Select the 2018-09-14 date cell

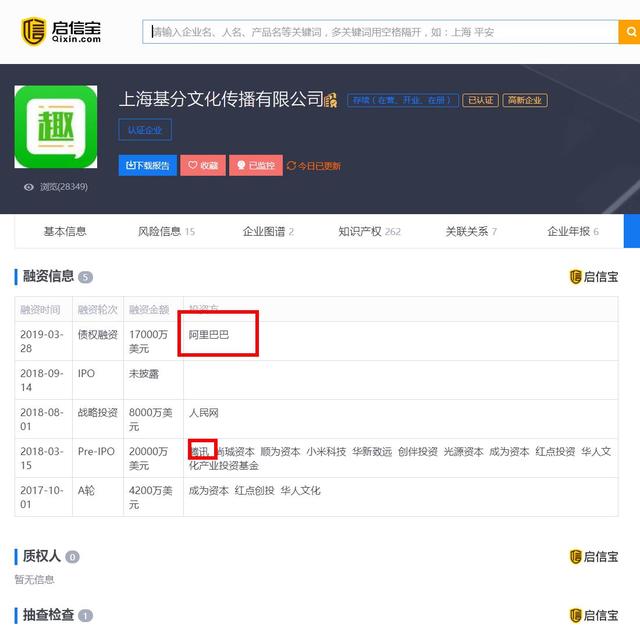(x=42, y=380)
